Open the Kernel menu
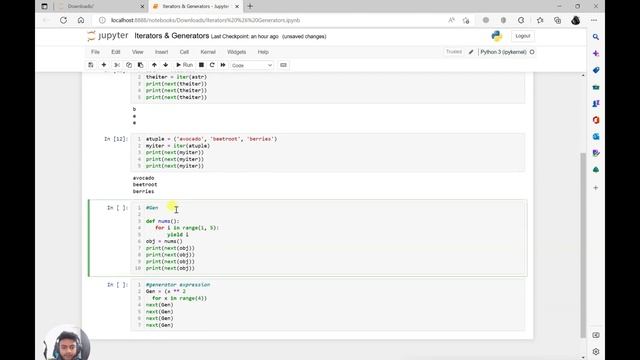 [x=208, y=52]
